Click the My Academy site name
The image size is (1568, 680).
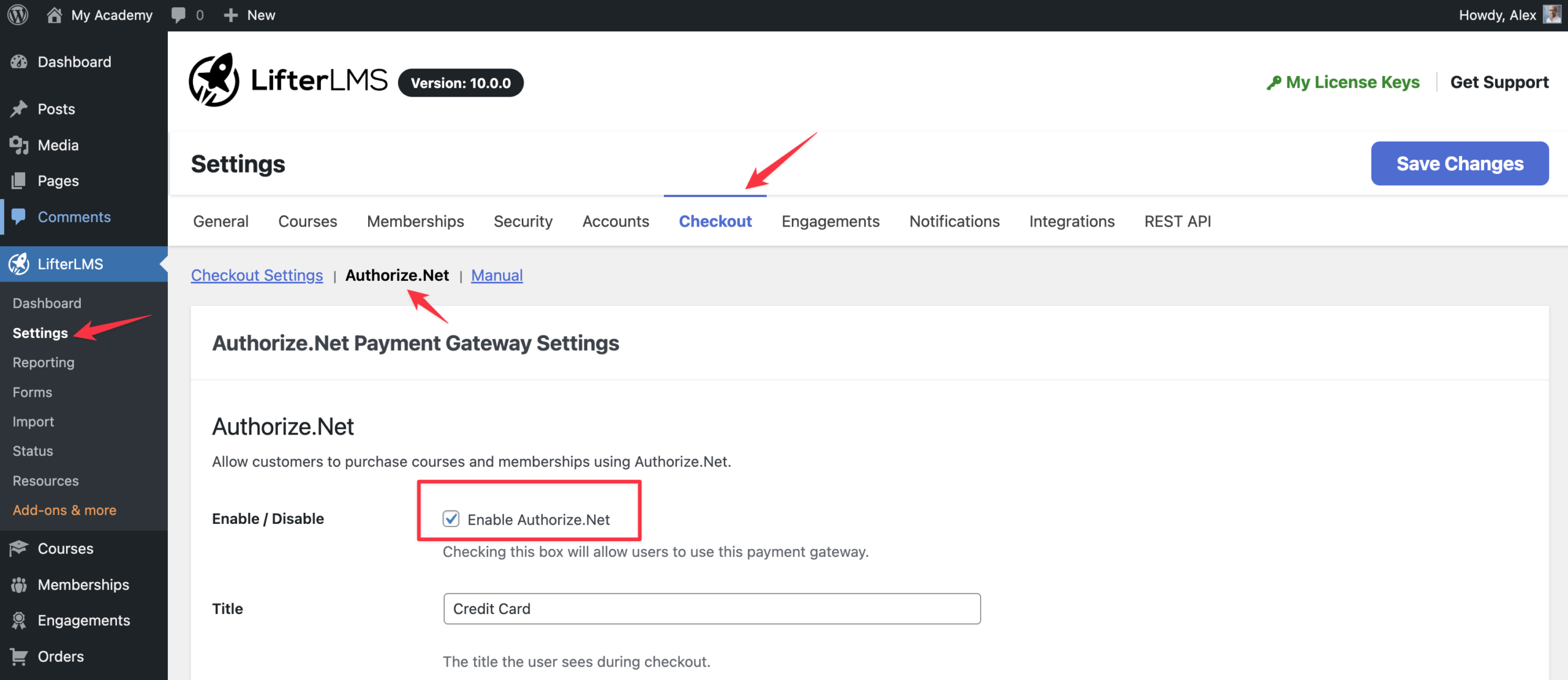111,15
